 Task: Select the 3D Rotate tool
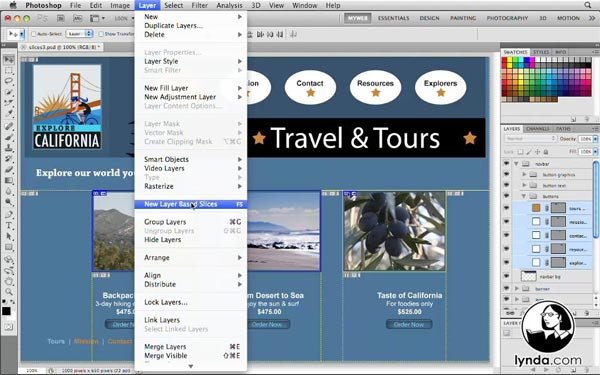(8, 259)
